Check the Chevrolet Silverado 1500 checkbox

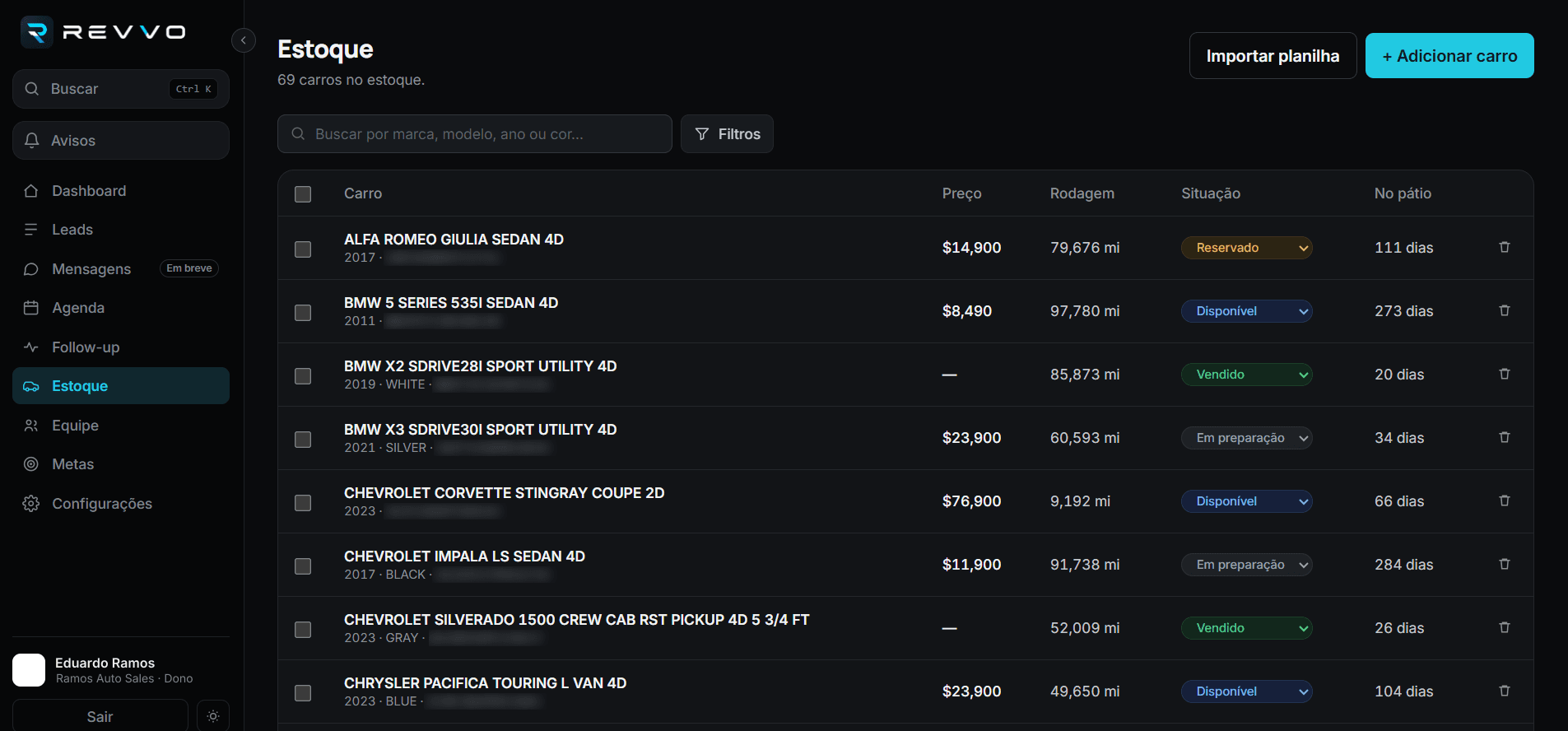pyautogui.click(x=303, y=630)
